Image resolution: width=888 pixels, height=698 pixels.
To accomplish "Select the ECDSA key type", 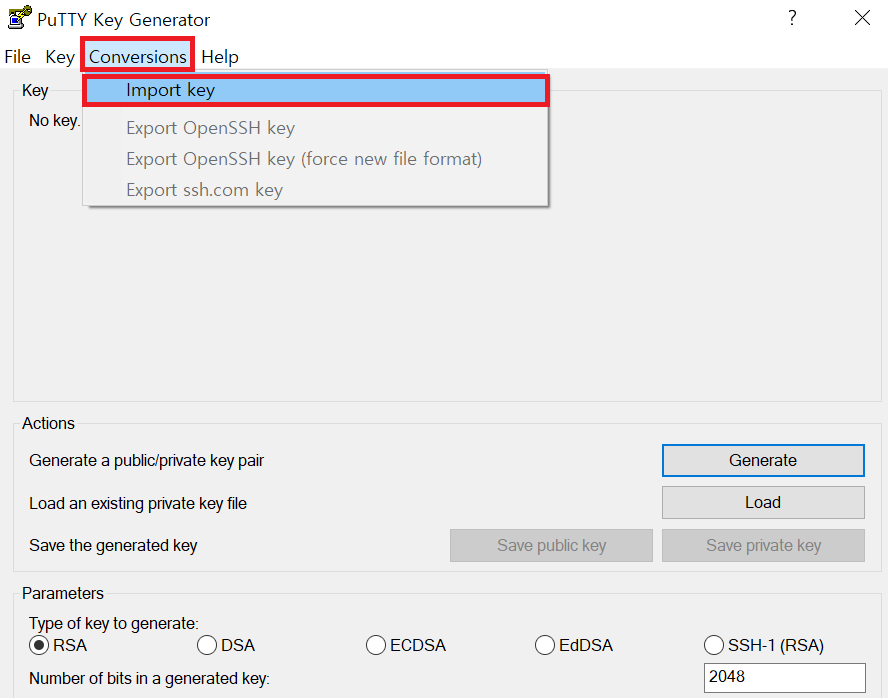I will click(406, 645).
